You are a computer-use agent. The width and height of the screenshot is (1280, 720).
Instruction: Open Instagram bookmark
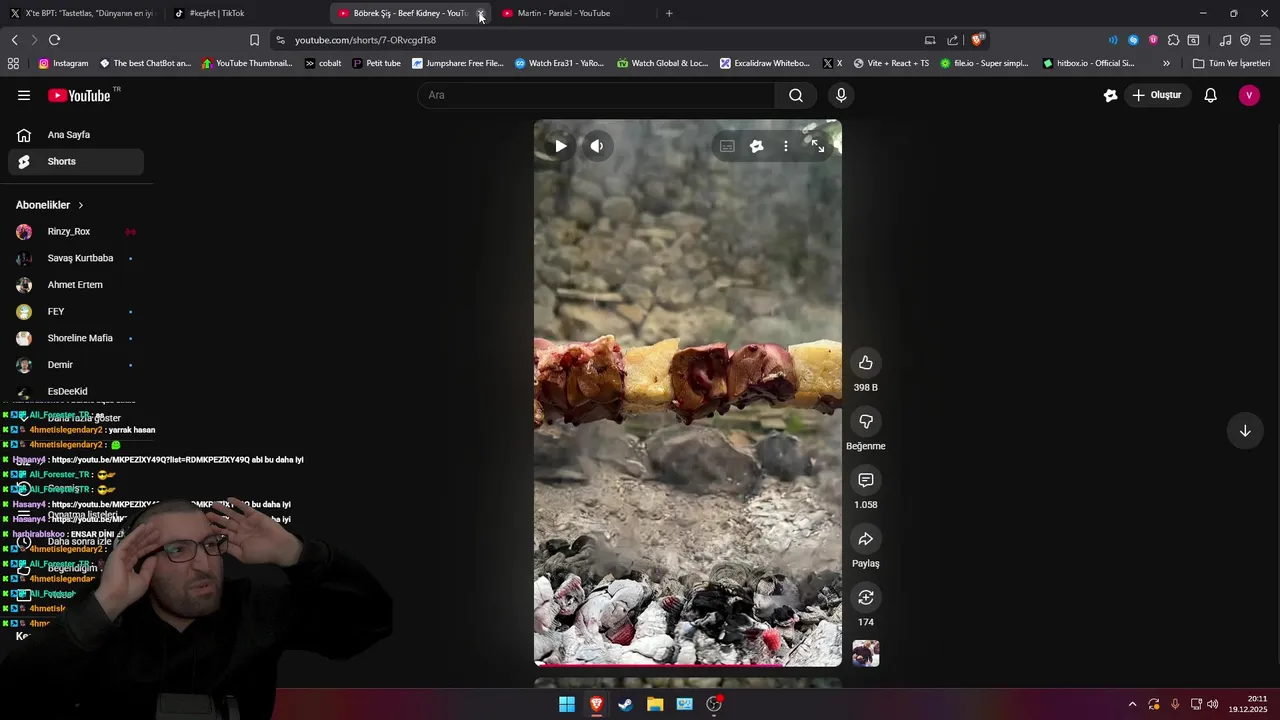click(63, 63)
